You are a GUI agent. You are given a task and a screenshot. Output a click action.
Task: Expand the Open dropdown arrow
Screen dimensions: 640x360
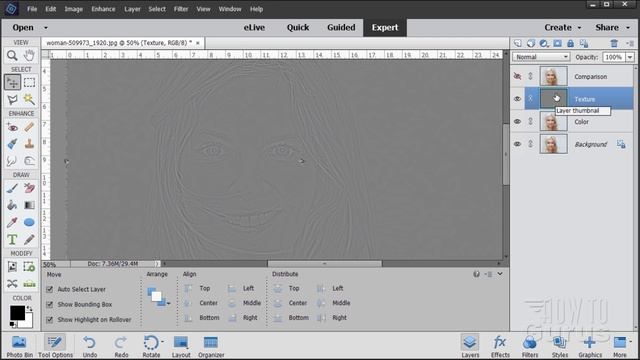pos(46,28)
